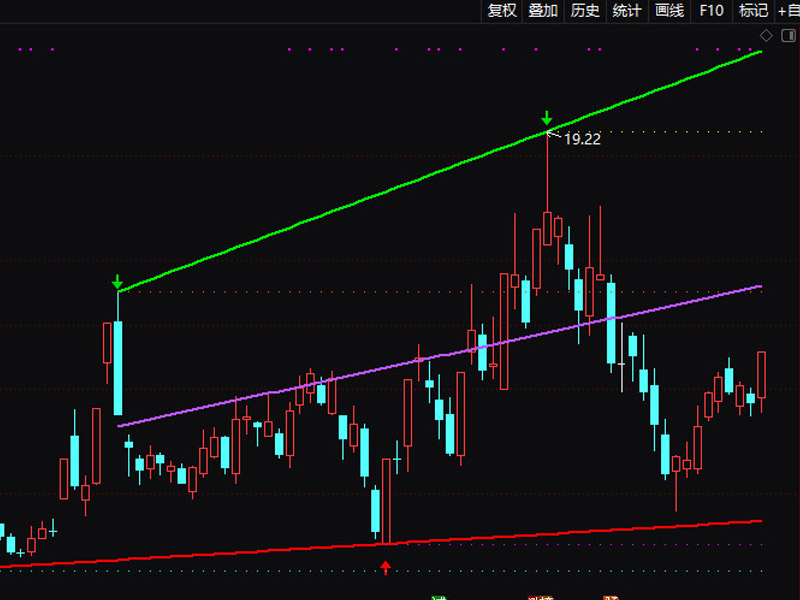This screenshot has height=600, width=800.
Task: Select the 统计 statistics item
Action: click(x=627, y=11)
